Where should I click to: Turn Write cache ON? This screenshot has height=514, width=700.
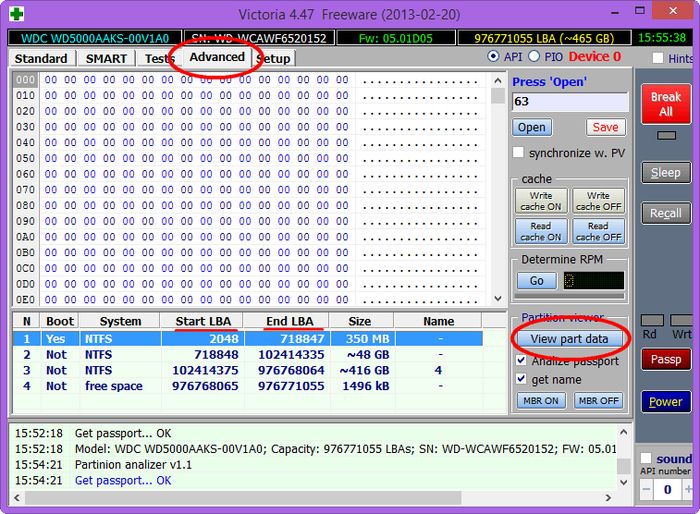click(x=541, y=201)
